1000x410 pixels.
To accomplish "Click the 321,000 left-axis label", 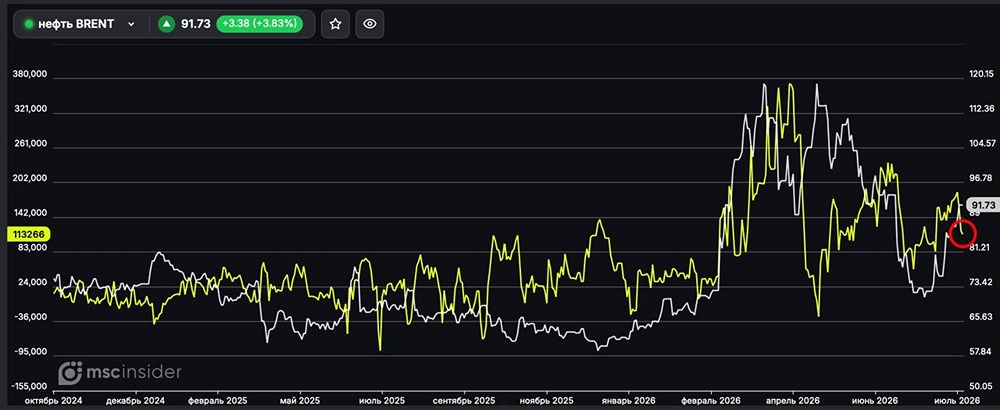I will tap(30, 109).
